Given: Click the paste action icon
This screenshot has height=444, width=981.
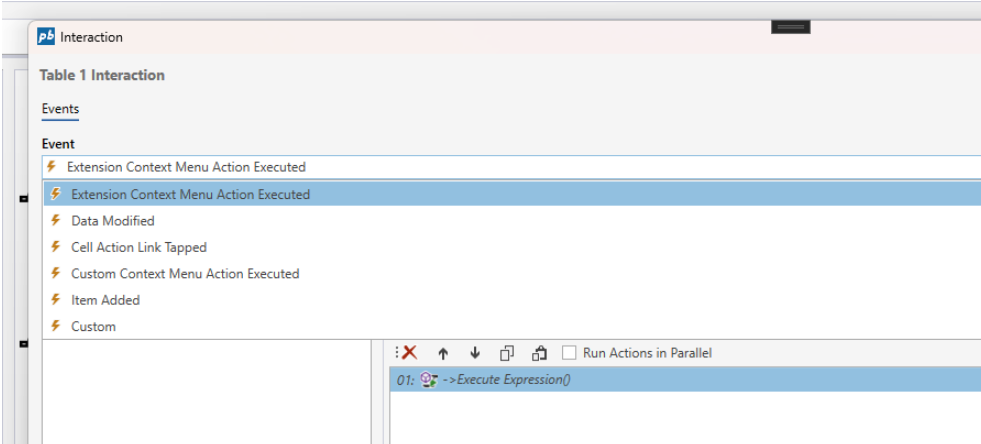Looking at the screenshot, I should (540, 353).
